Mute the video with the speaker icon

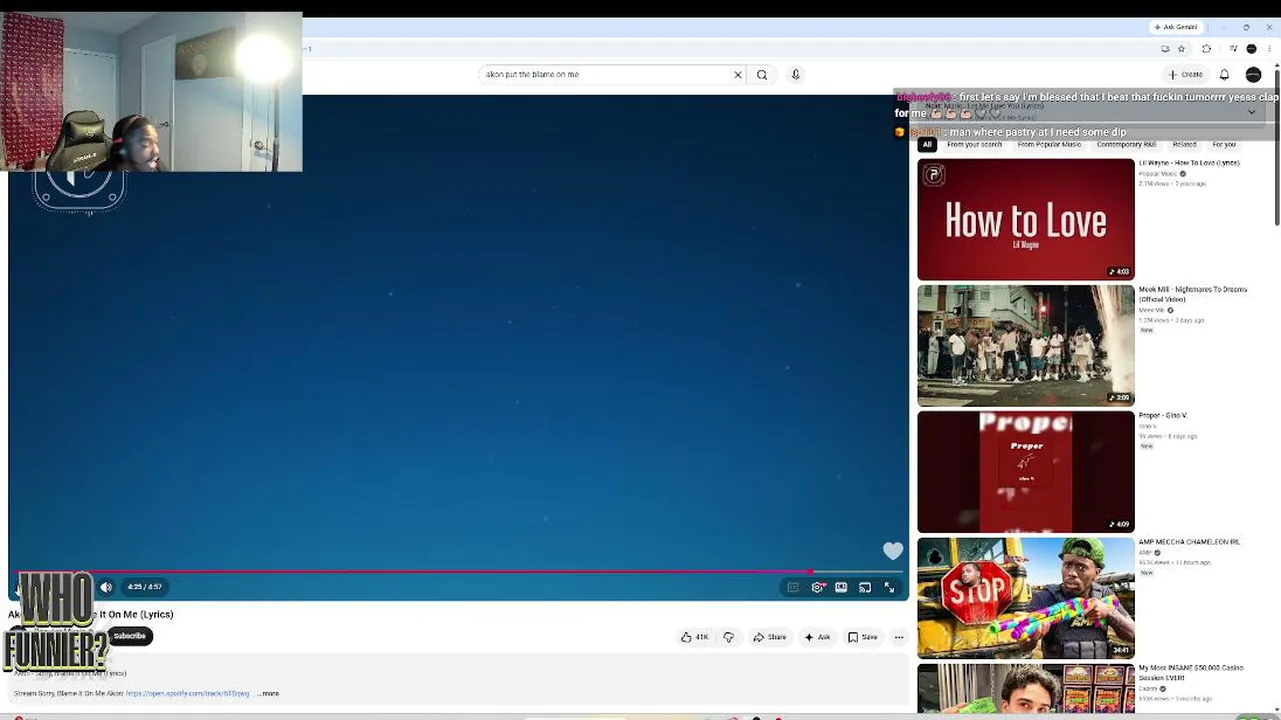(106, 587)
